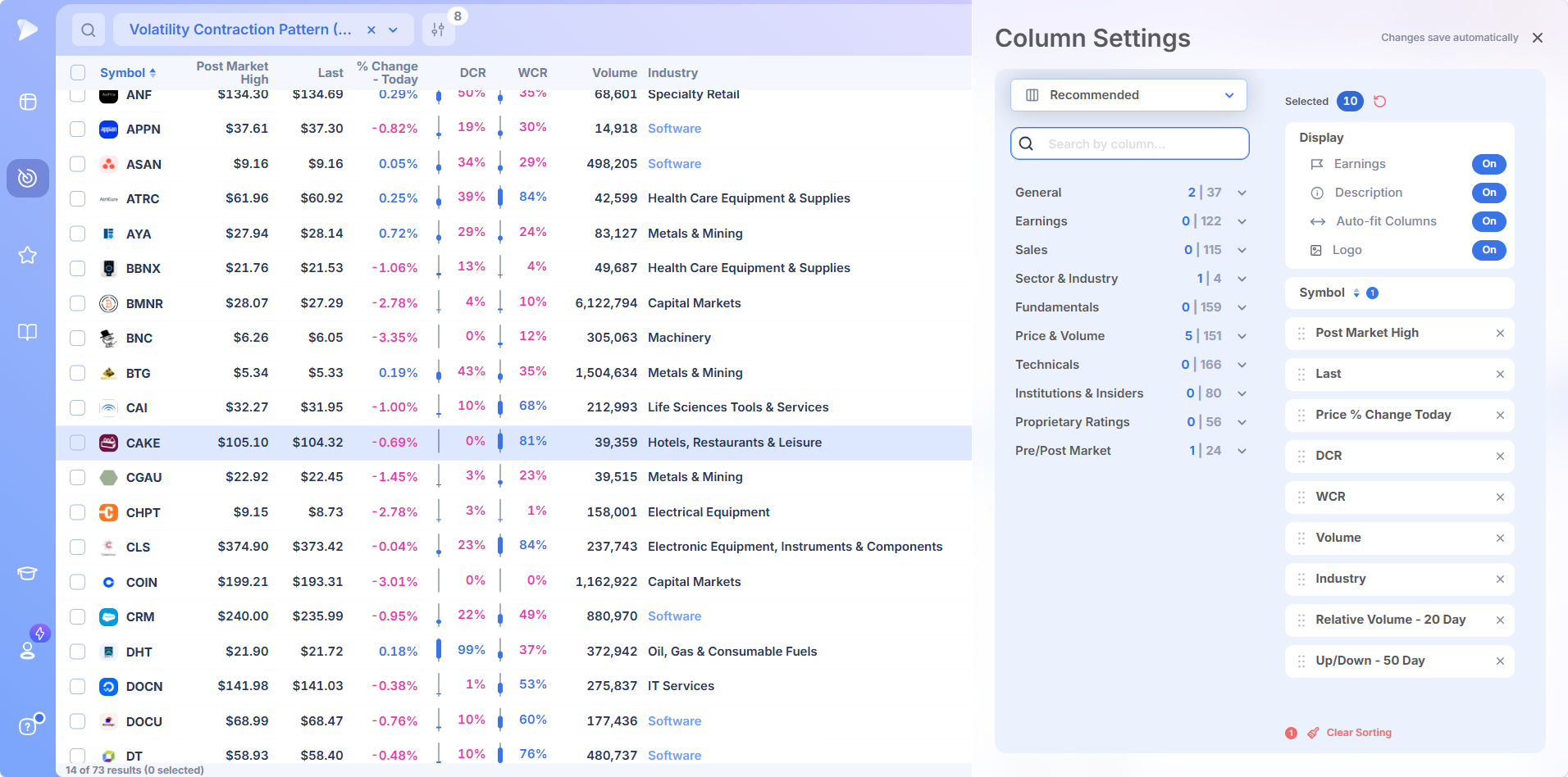Open the help question sidebar icon
This screenshot has width=1568, height=777.
28,726
